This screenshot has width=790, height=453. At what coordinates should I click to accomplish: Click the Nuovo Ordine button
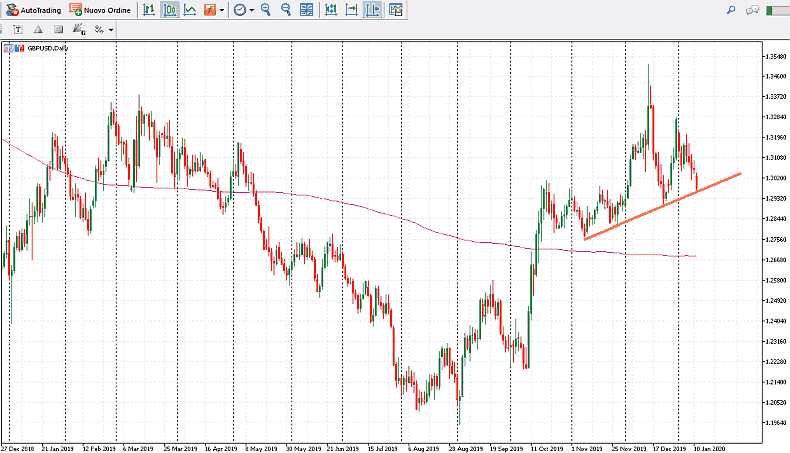pos(100,10)
